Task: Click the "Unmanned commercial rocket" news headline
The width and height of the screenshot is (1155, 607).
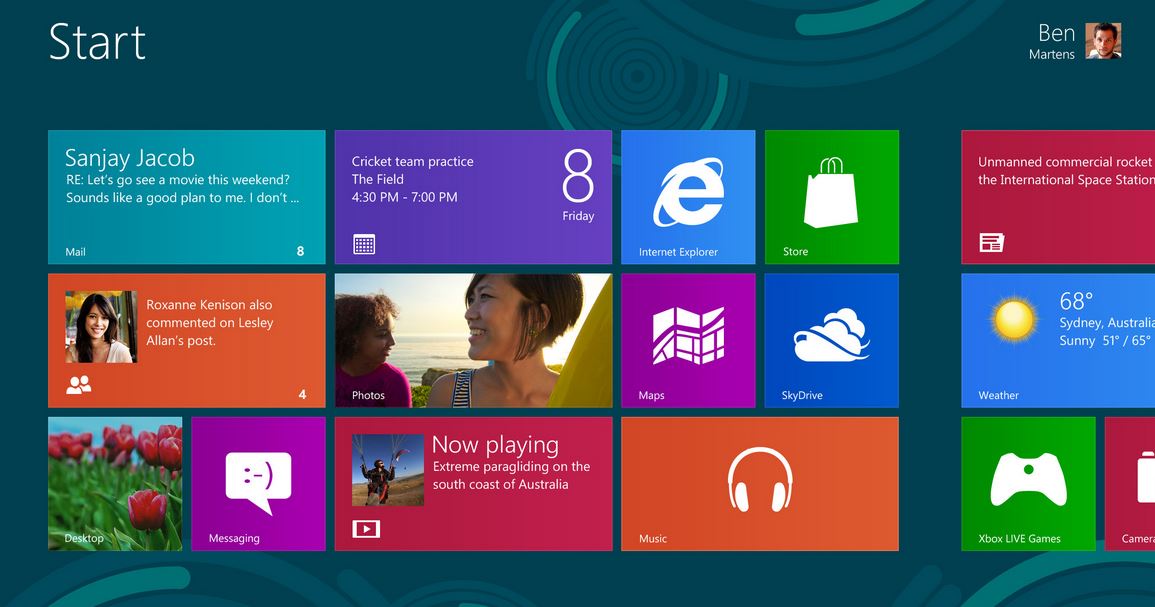Action: coord(1064,162)
